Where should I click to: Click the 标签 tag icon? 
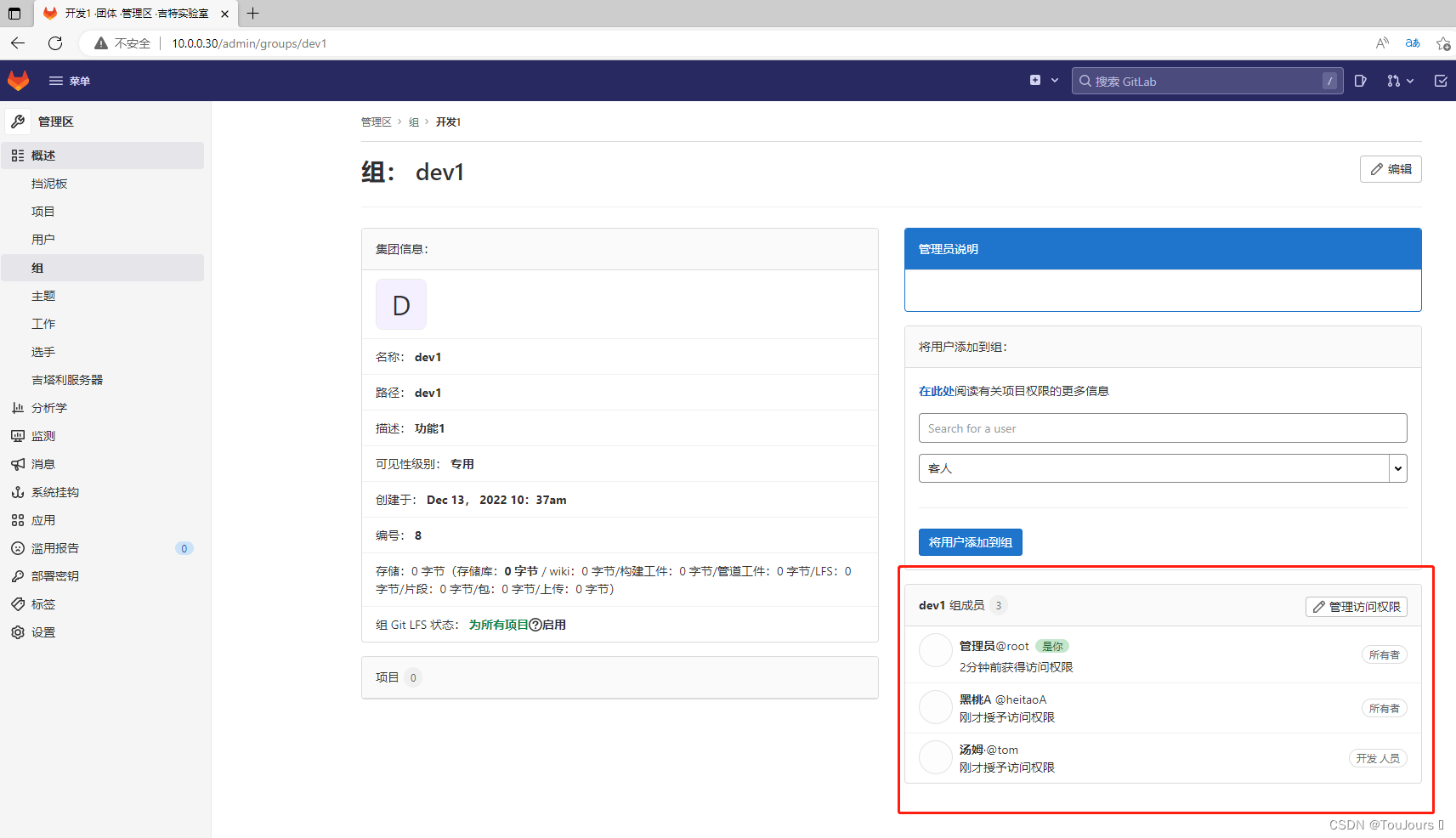pos(18,604)
